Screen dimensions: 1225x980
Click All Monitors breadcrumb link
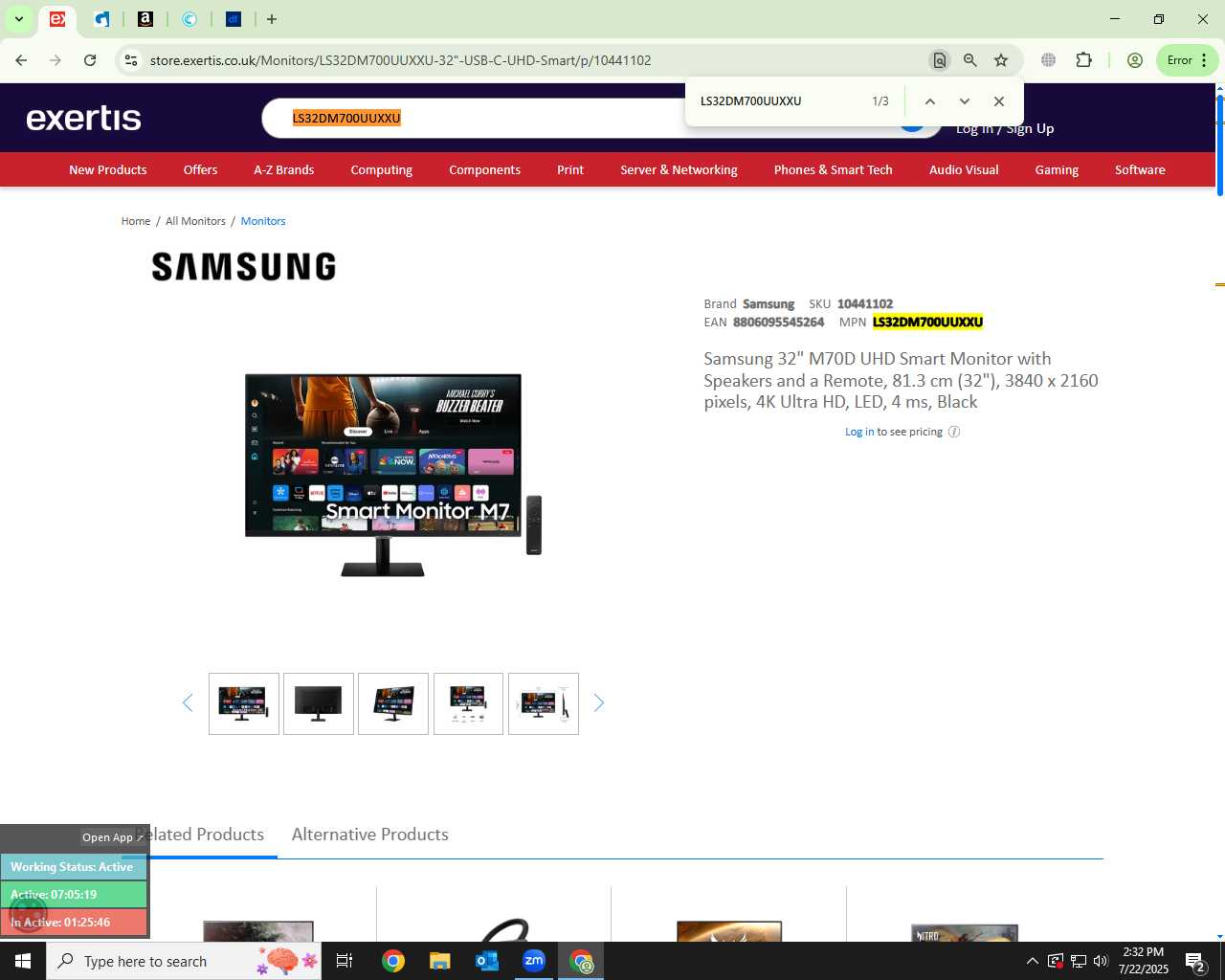(x=195, y=221)
